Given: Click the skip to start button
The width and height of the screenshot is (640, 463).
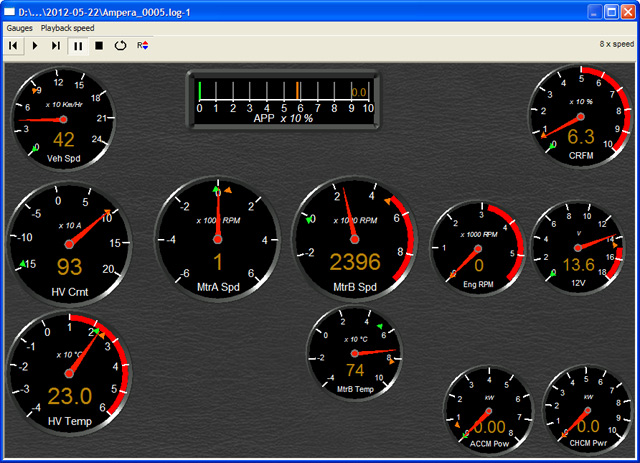Looking at the screenshot, I should pos(13,45).
